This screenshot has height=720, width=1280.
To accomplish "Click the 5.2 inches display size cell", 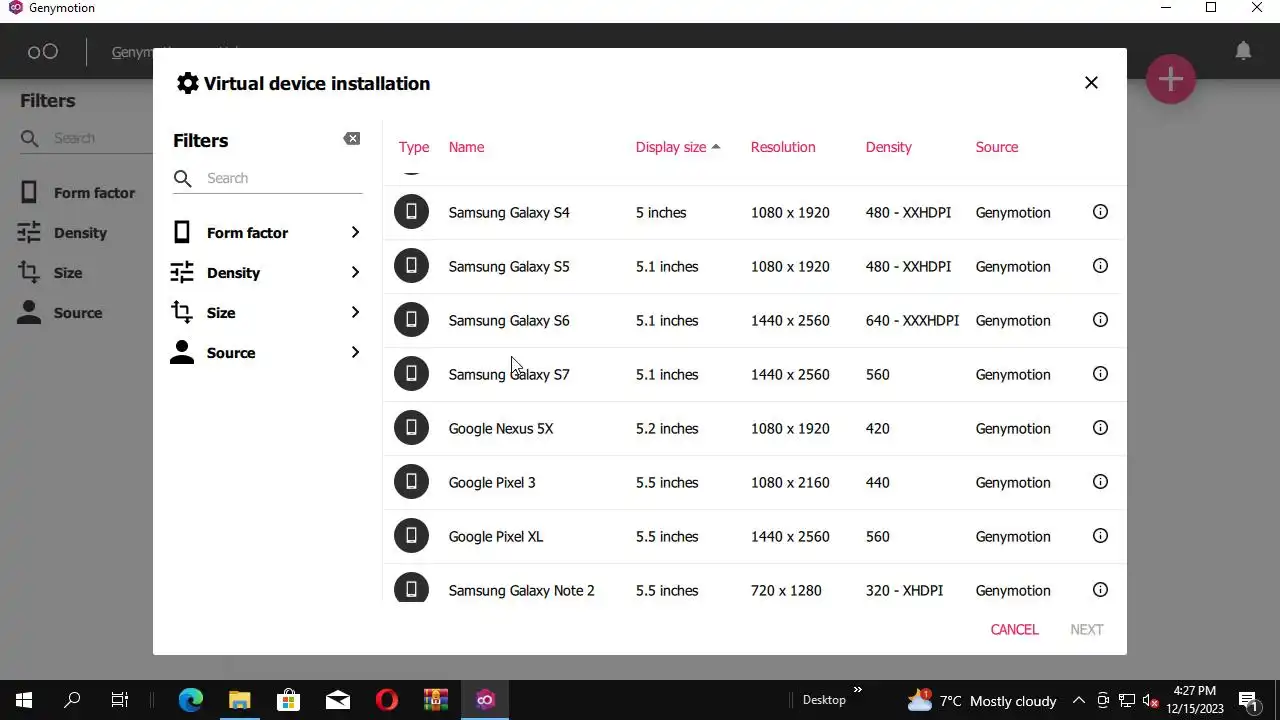I will [667, 428].
